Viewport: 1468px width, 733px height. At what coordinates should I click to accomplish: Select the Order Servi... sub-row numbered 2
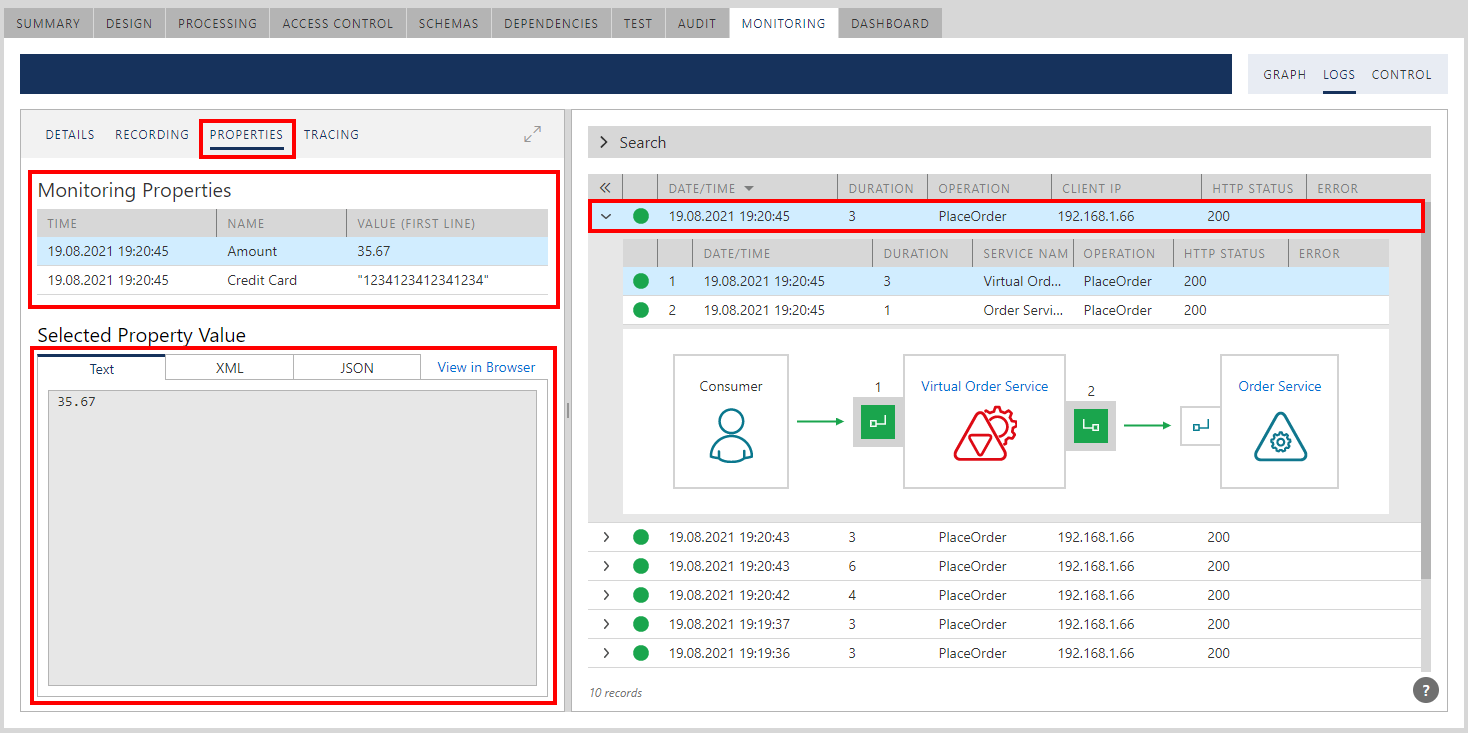[x=1005, y=310]
